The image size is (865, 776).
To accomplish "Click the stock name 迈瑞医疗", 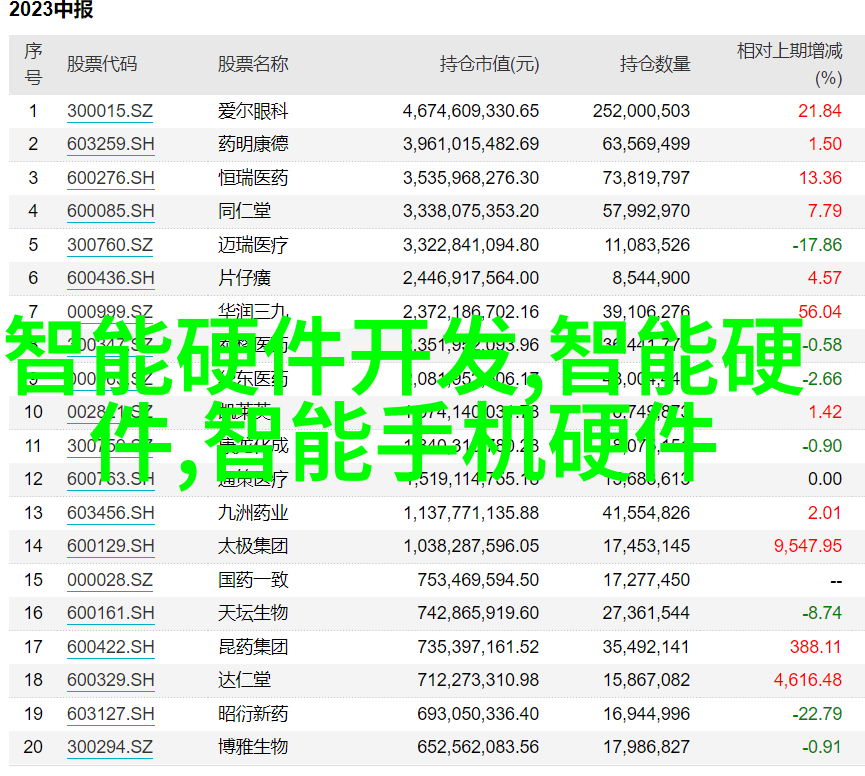I will point(253,245).
